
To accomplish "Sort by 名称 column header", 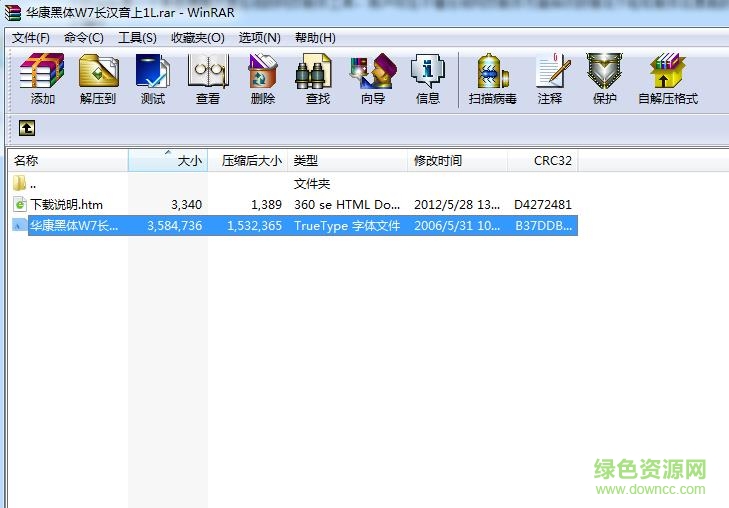I will click(x=68, y=160).
